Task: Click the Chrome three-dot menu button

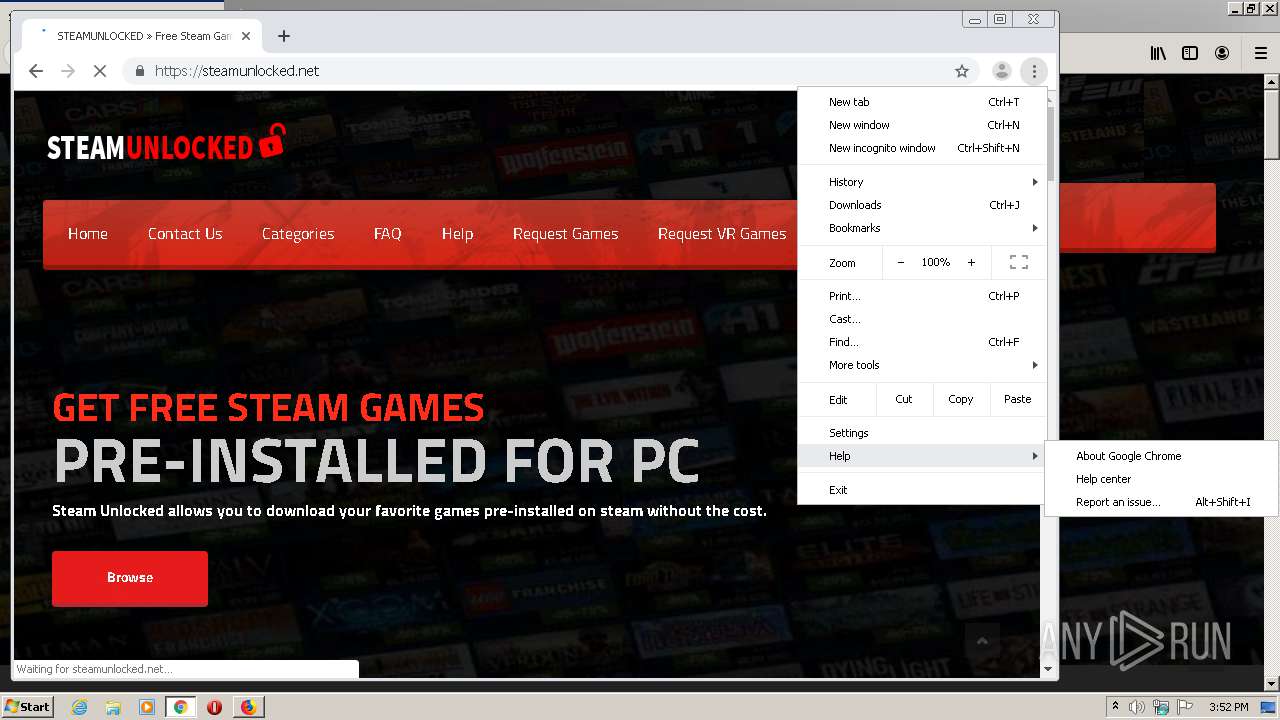Action: coord(1034,71)
